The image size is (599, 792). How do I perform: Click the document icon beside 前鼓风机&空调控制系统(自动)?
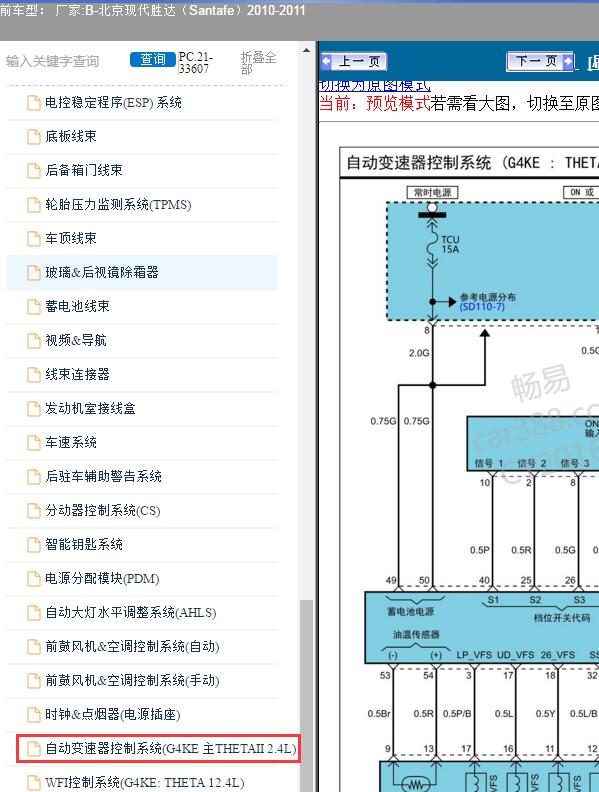33,647
